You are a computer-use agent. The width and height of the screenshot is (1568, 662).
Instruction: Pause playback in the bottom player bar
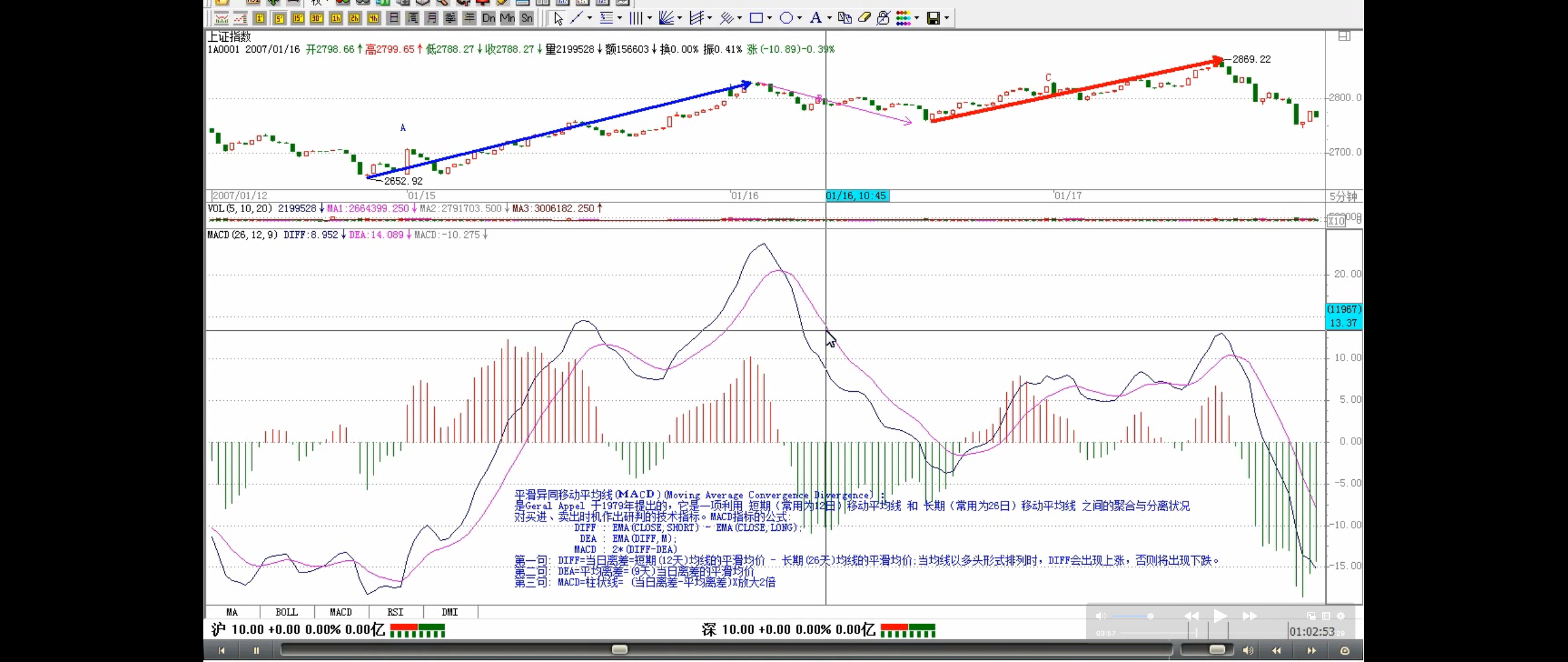(x=256, y=650)
